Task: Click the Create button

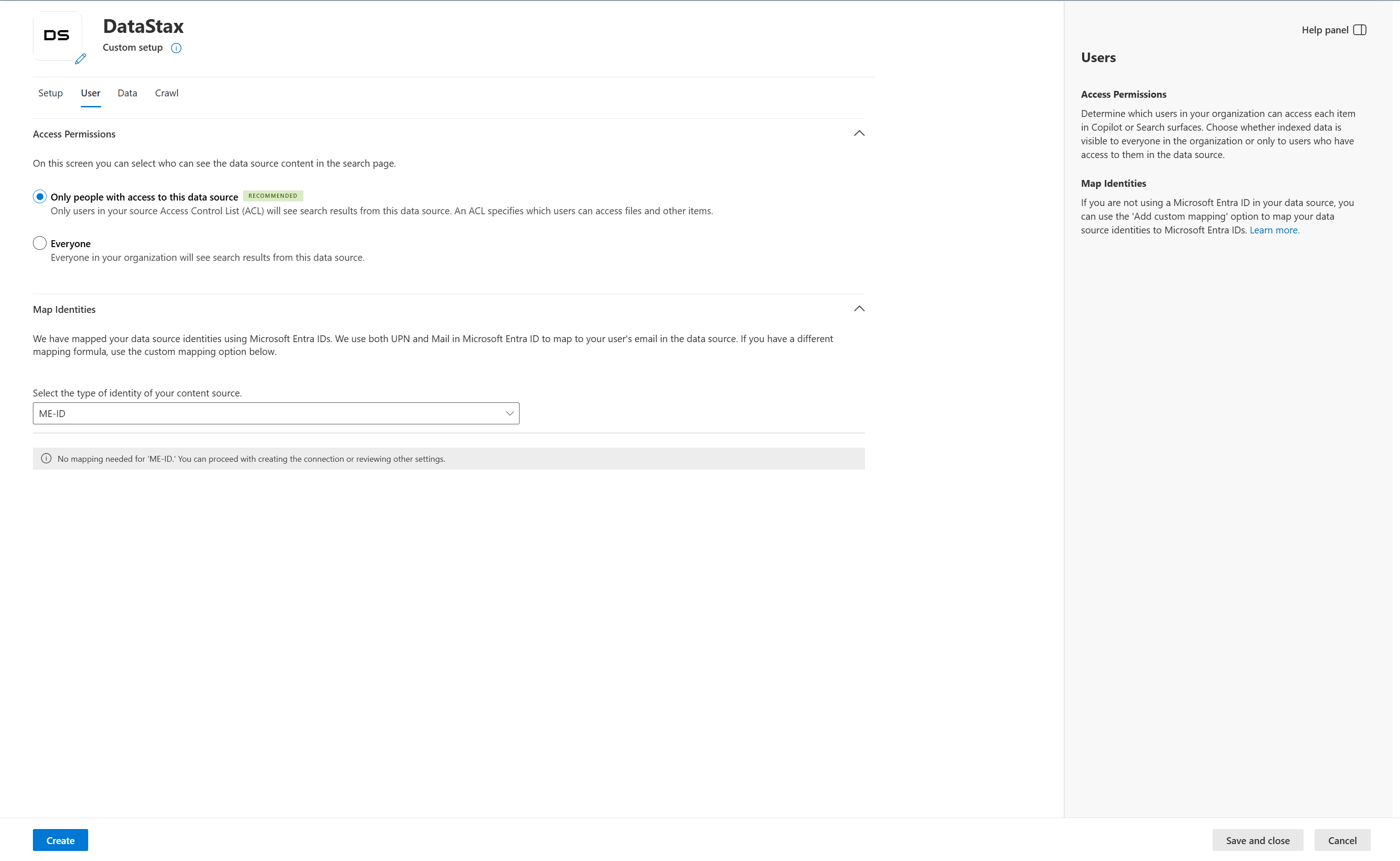Action: [x=60, y=840]
